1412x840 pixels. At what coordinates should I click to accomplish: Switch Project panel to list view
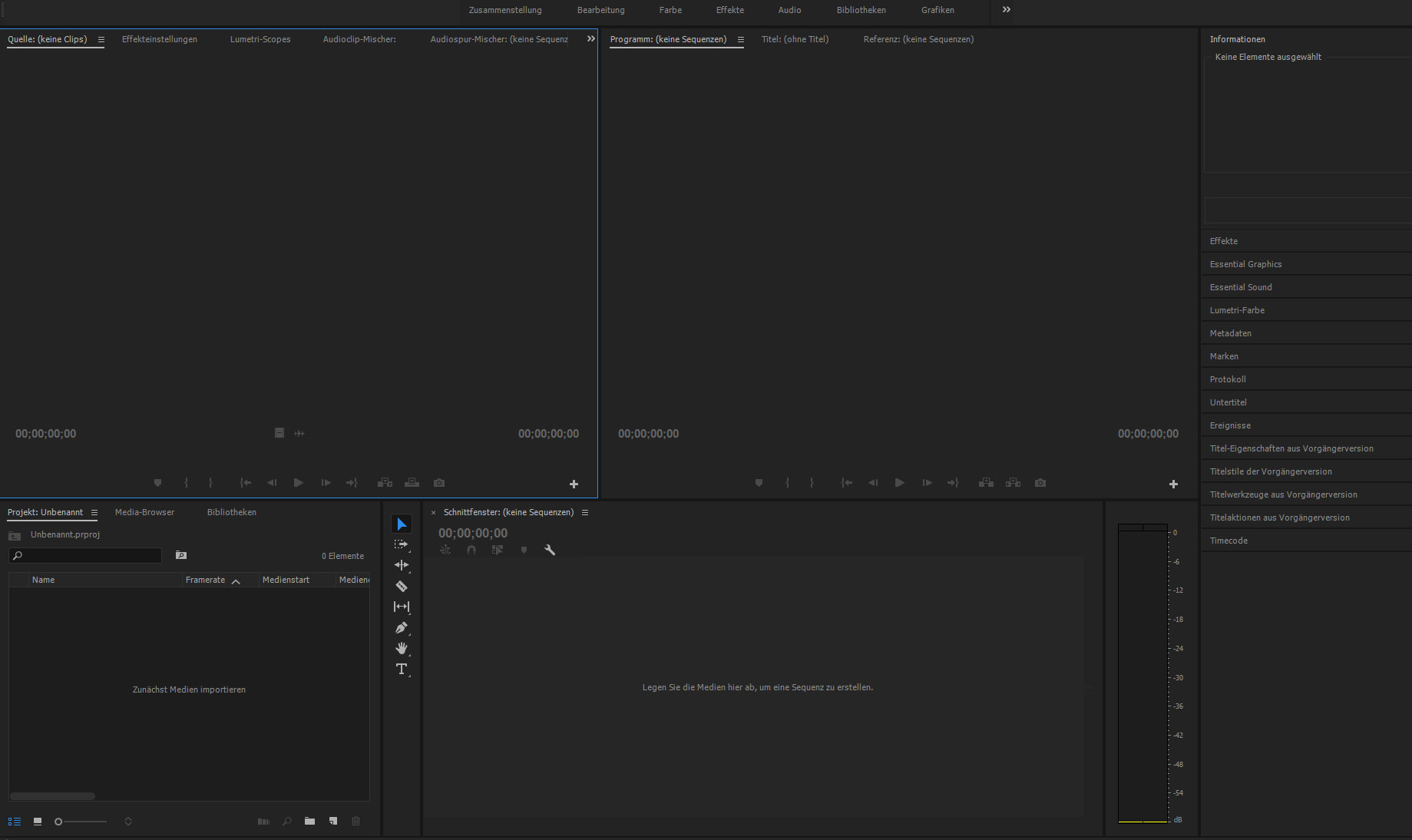(15, 822)
